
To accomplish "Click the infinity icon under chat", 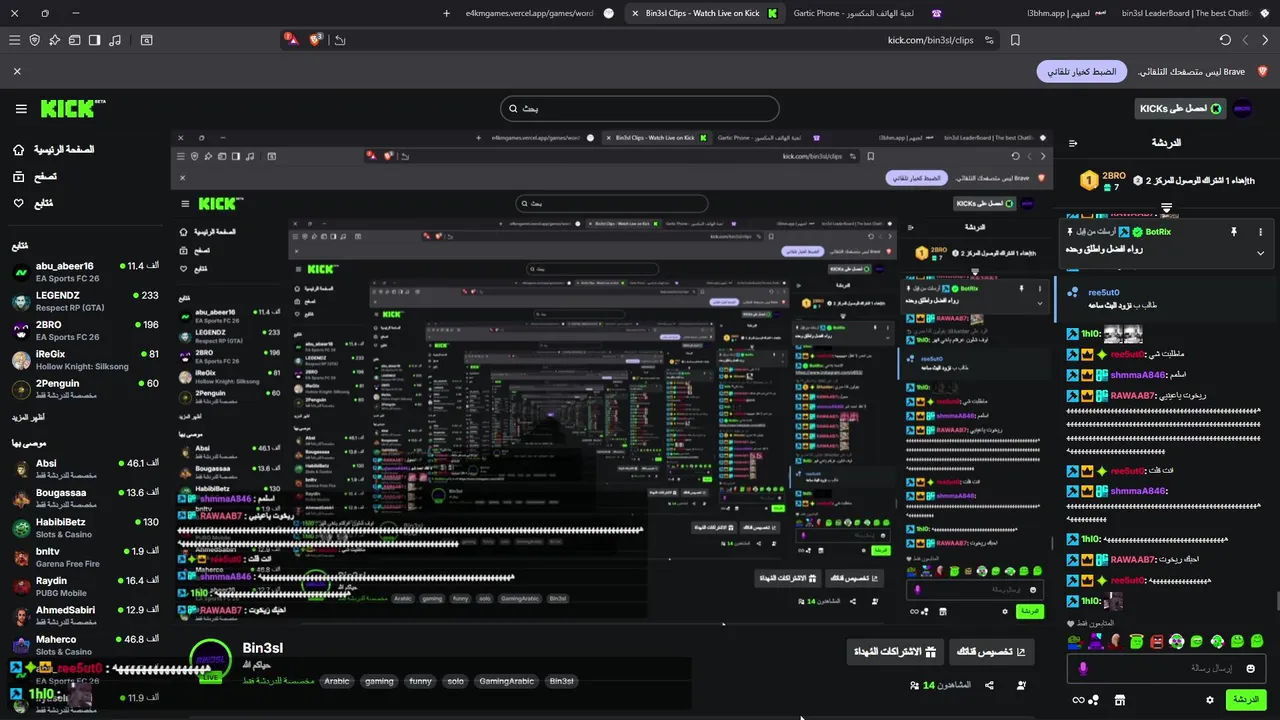I will click(1078, 700).
